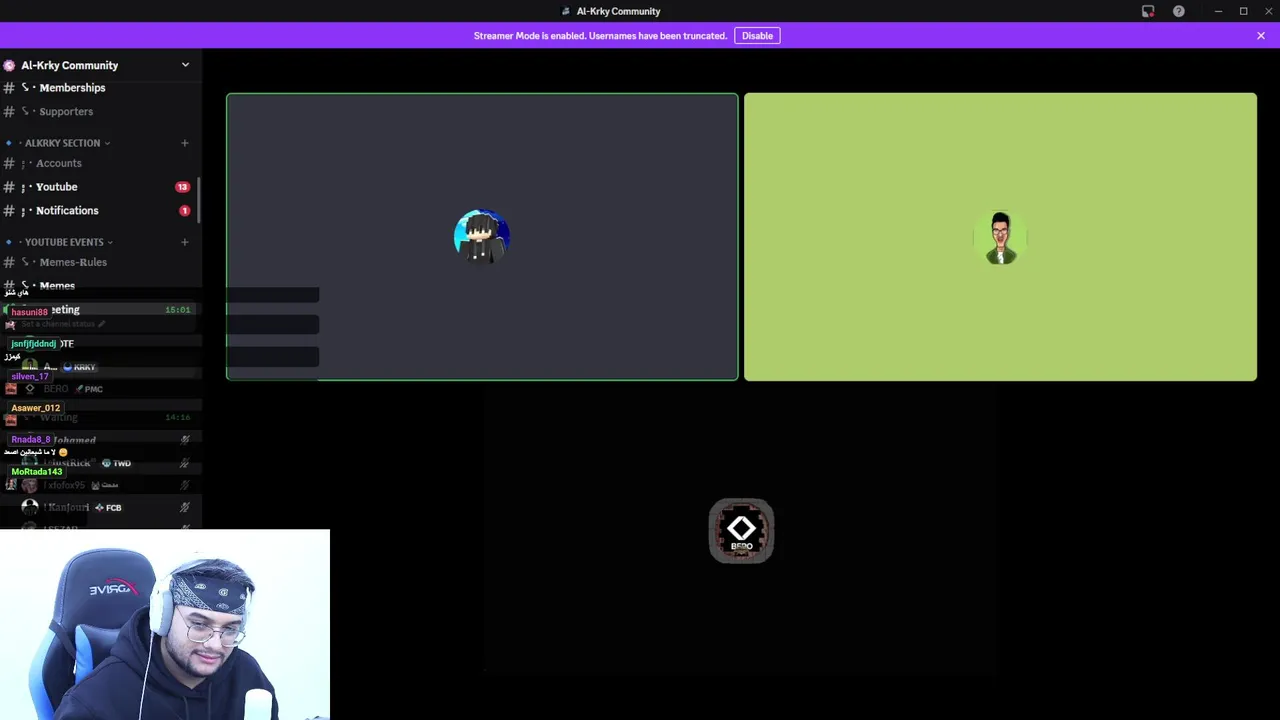The width and height of the screenshot is (1280, 720).
Task: Open the Discord inbox icon
Action: coord(1148,11)
